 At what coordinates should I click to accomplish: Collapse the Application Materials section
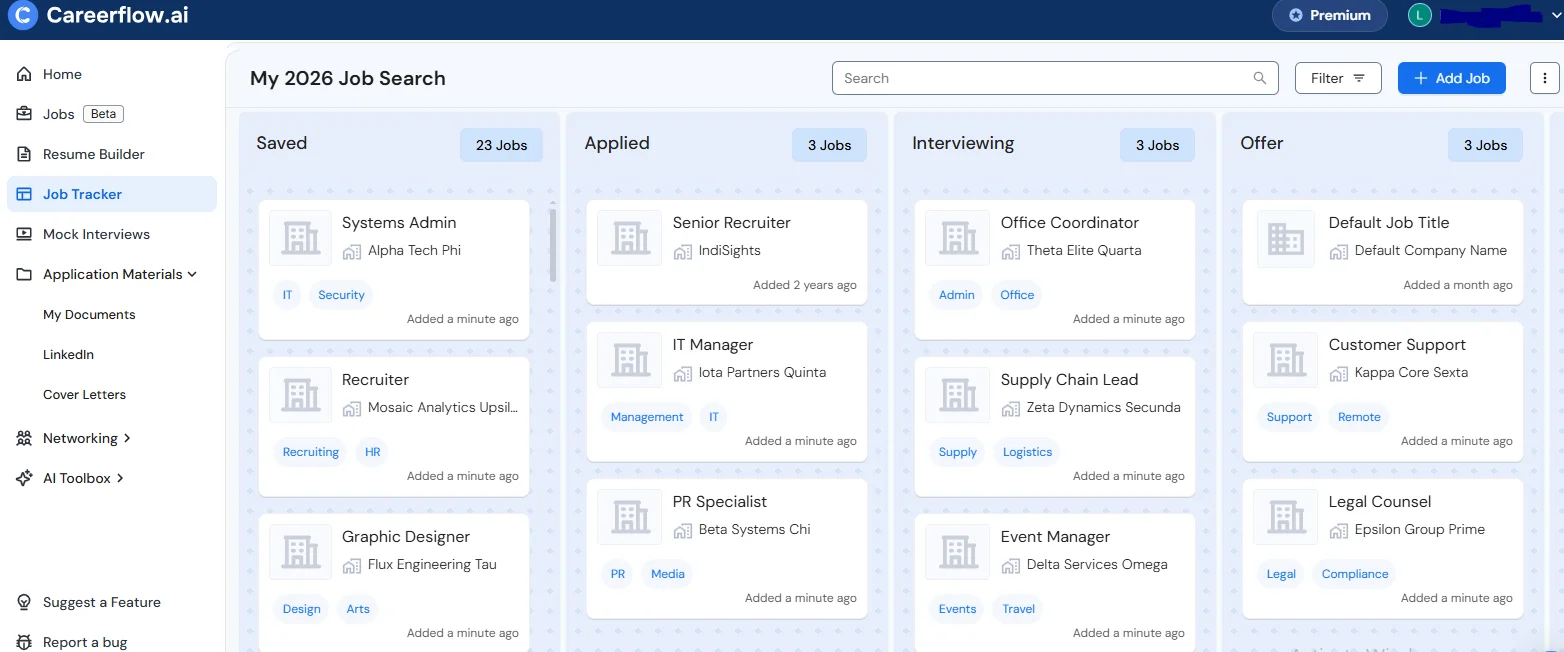pyautogui.click(x=189, y=274)
